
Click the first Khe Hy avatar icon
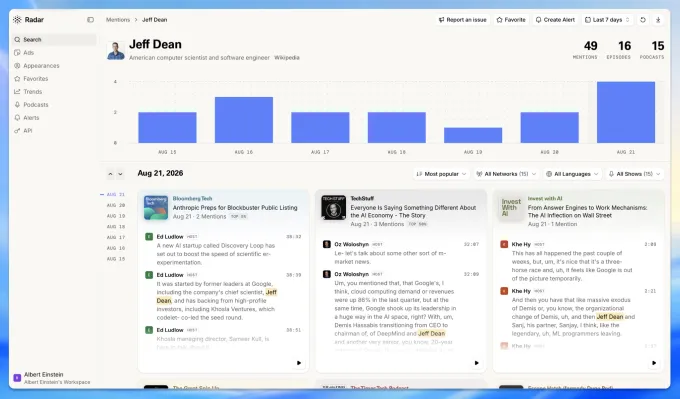click(504, 245)
